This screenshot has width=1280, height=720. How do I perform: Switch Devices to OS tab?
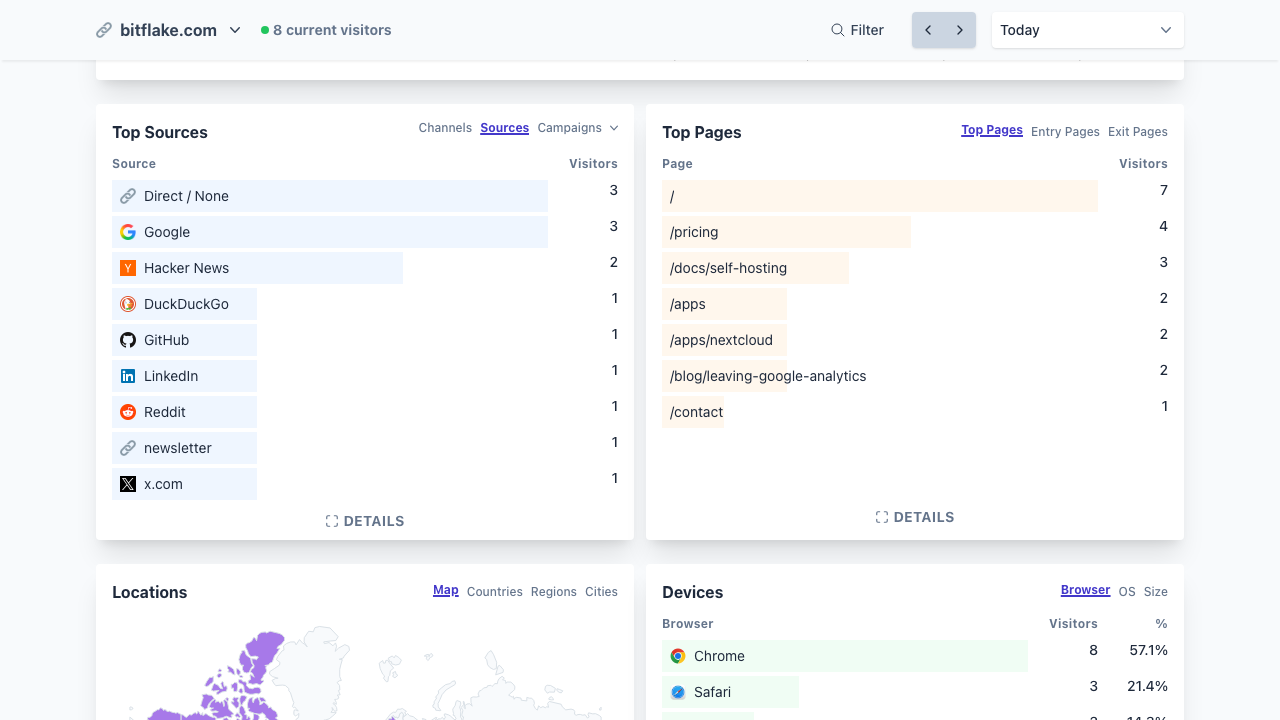[x=1127, y=592]
